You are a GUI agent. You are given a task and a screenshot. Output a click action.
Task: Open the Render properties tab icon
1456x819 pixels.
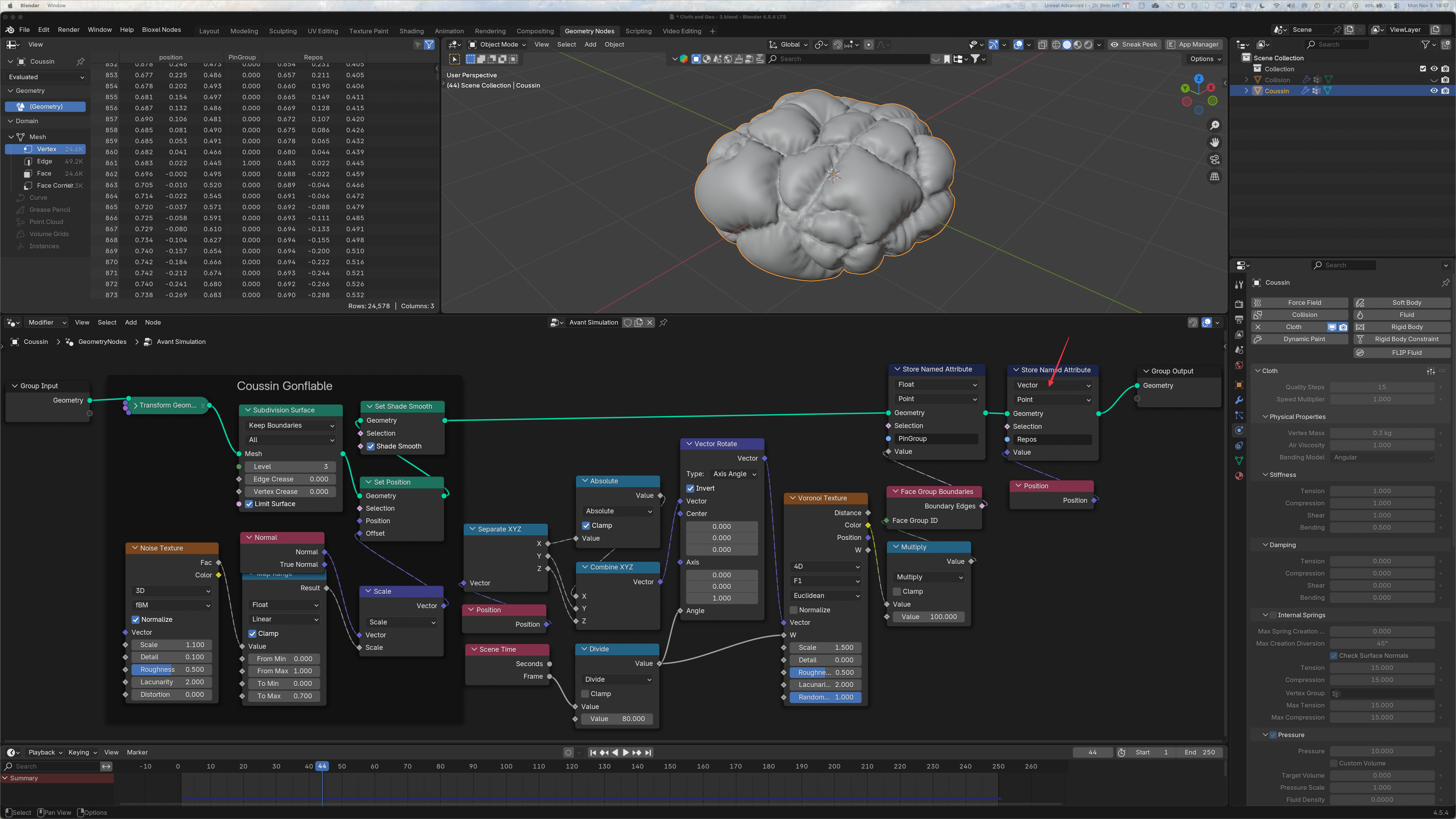[1239, 304]
